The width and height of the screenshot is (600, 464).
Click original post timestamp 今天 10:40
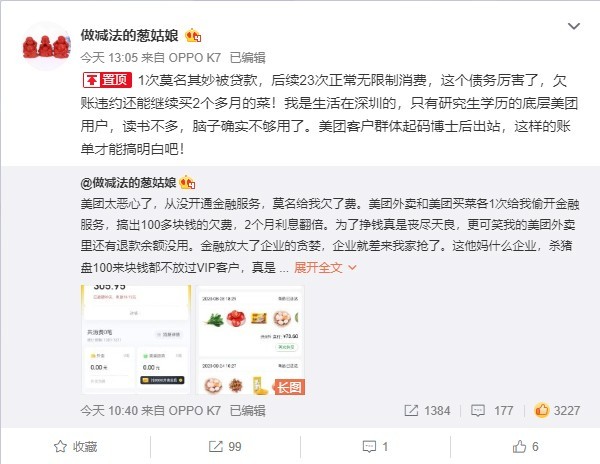[x=109, y=411]
